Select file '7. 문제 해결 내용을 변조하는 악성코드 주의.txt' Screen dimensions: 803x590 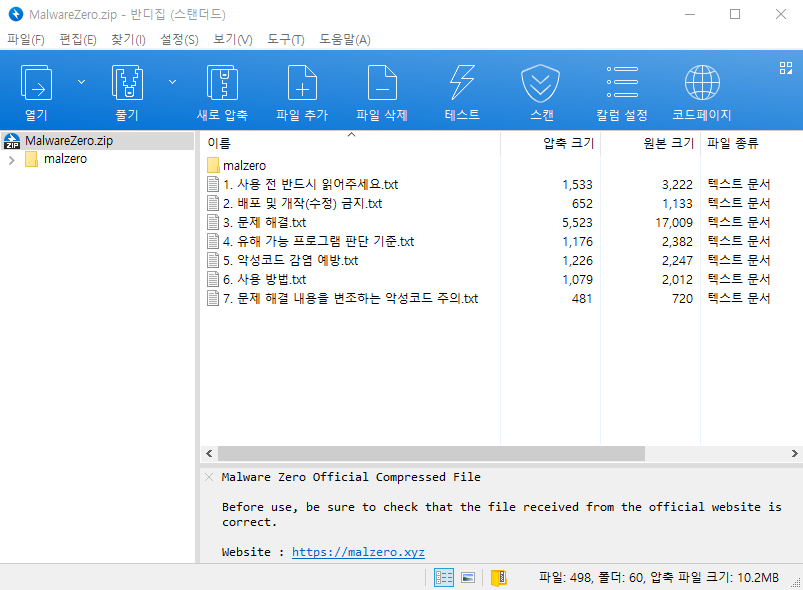343,298
